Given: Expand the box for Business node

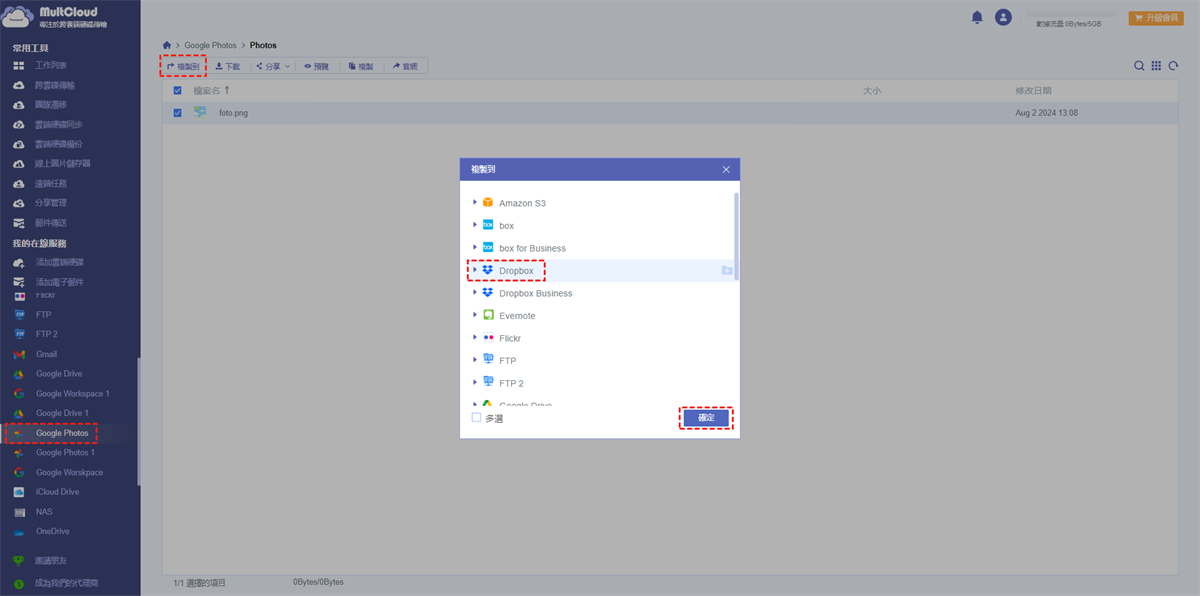Looking at the screenshot, I should point(475,248).
